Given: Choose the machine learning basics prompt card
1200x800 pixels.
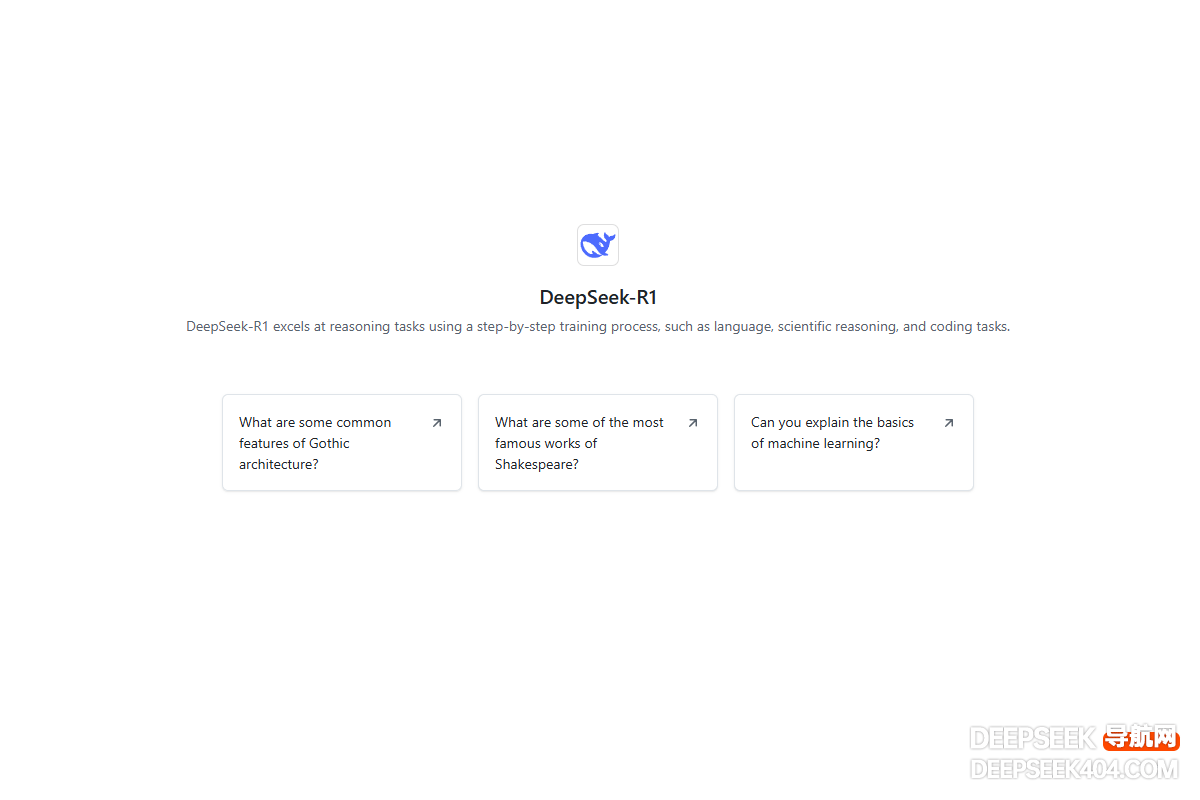Looking at the screenshot, I should (854, 442).
